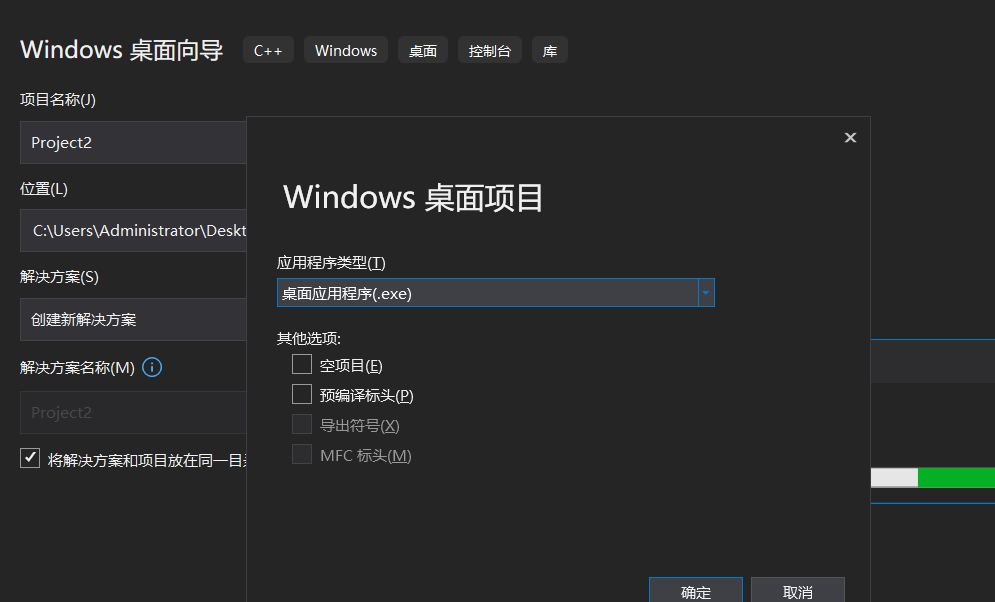Click the 解决方案(S) label
Viewport: 995px width, 602px height.
point(59,277)
